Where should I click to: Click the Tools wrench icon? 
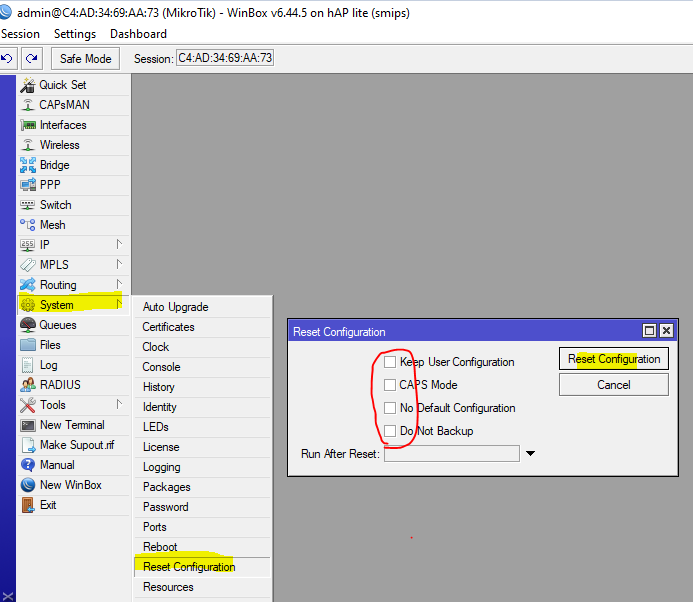pyautogui.click(x=27, y=405)
